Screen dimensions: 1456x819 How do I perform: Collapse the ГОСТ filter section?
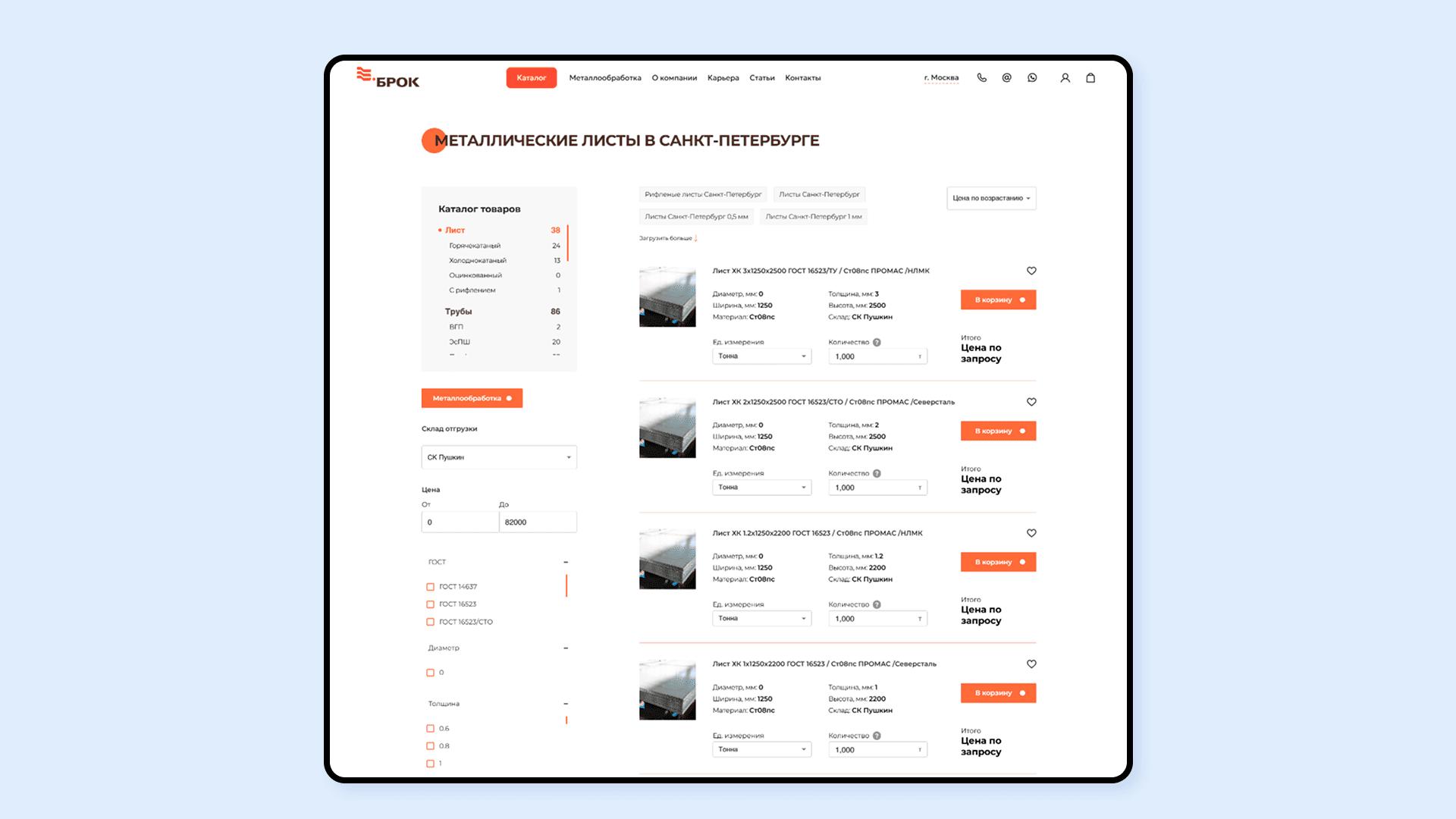(x=566, y=562)
